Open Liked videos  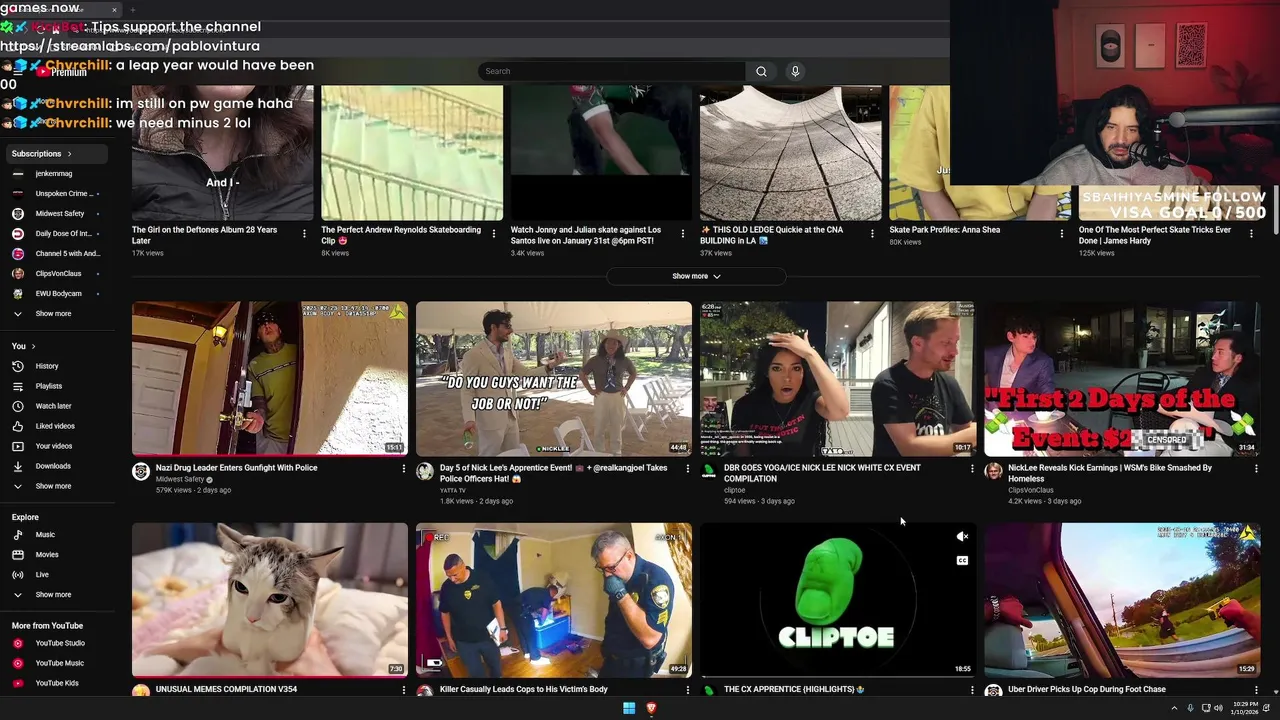point(54,426)
